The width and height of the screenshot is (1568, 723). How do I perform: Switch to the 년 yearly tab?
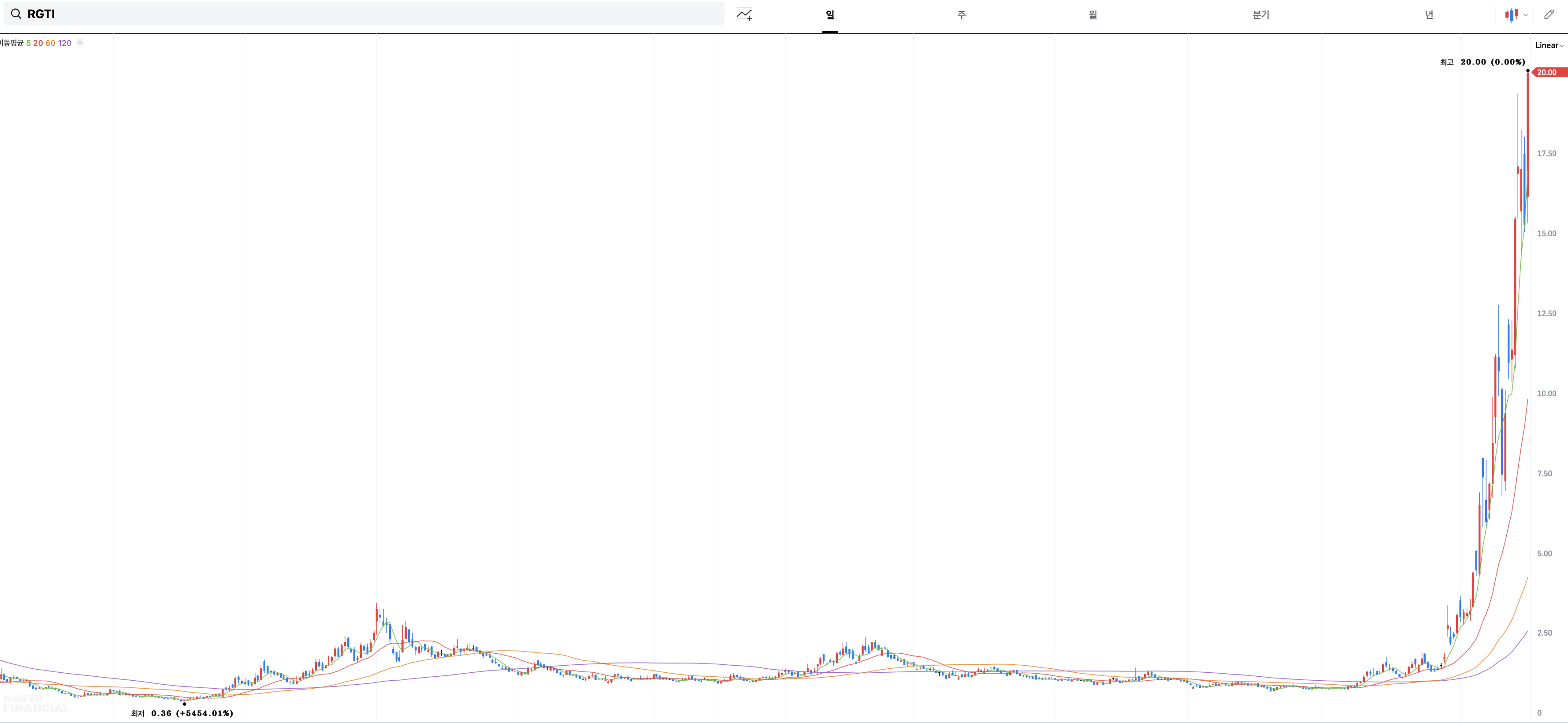(1429, 15)
